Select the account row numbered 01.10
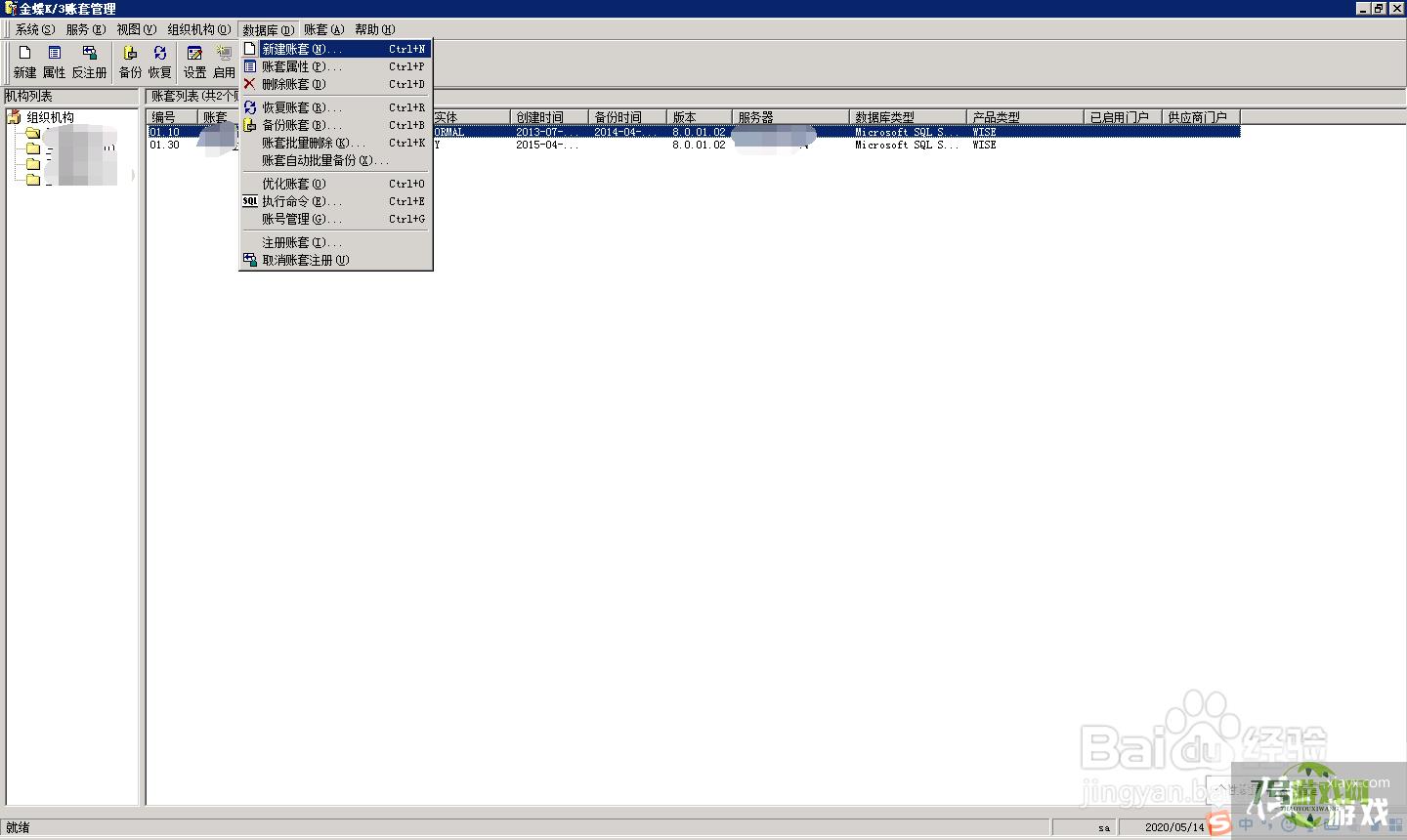Image resolution: width=1407 pixels, height=840 pixels. (x=694, y=132)
